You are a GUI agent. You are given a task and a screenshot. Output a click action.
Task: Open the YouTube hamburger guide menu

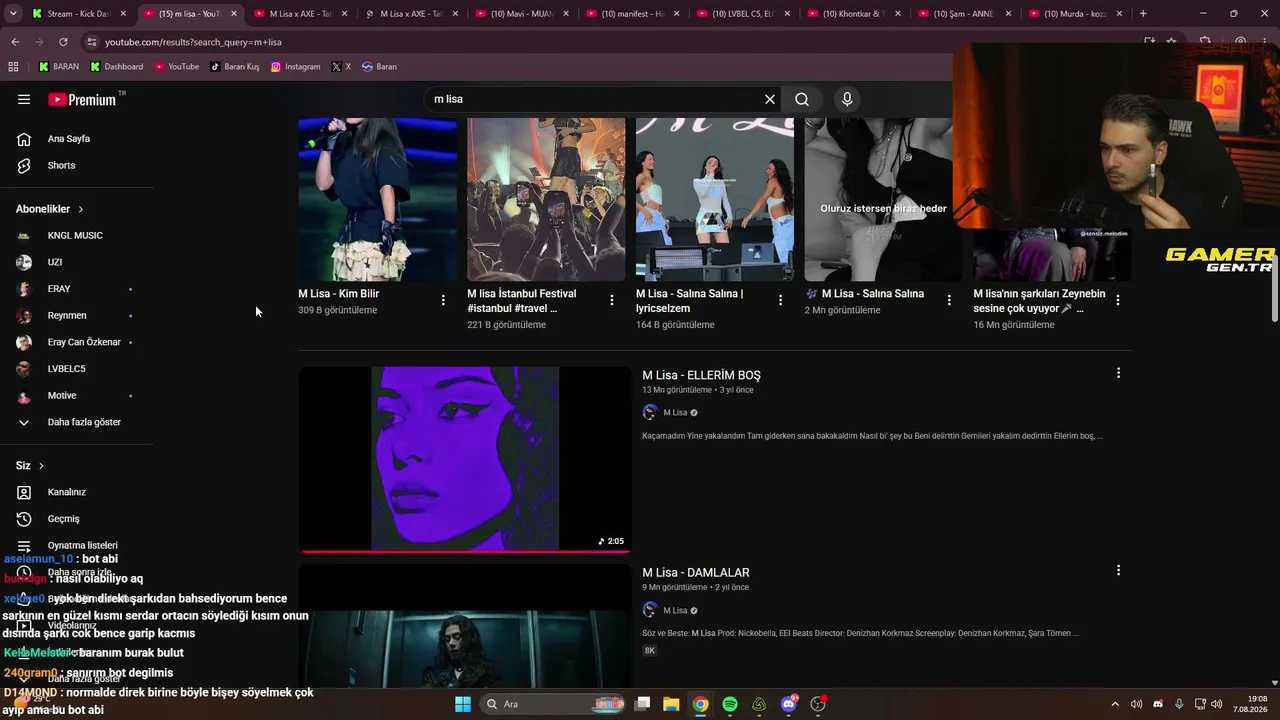coord(24,99)
